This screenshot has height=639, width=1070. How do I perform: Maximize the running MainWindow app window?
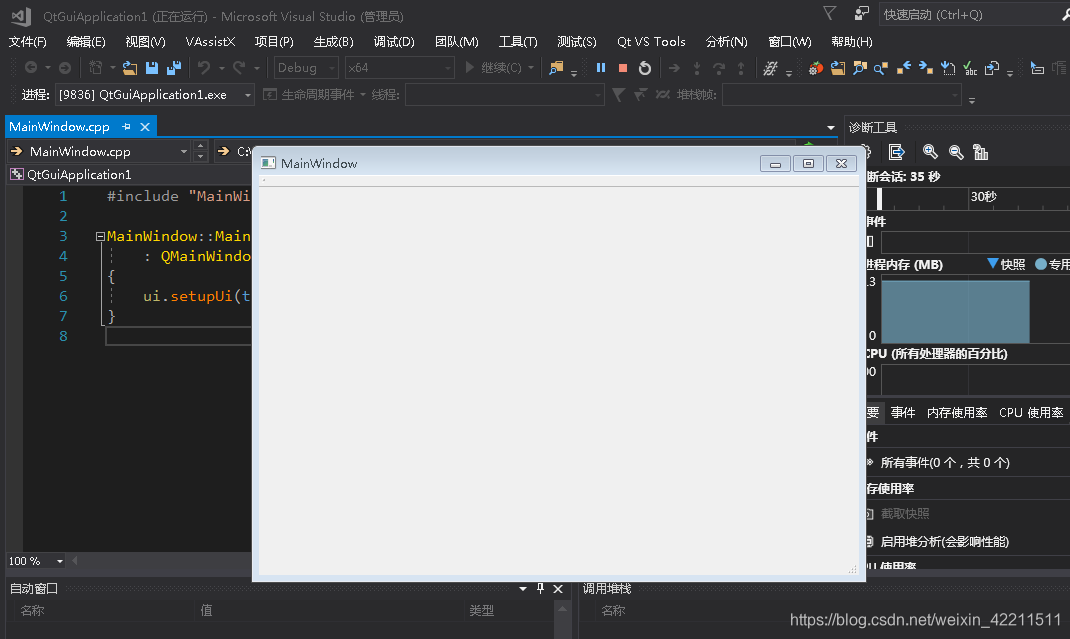(x=808, y=164)
